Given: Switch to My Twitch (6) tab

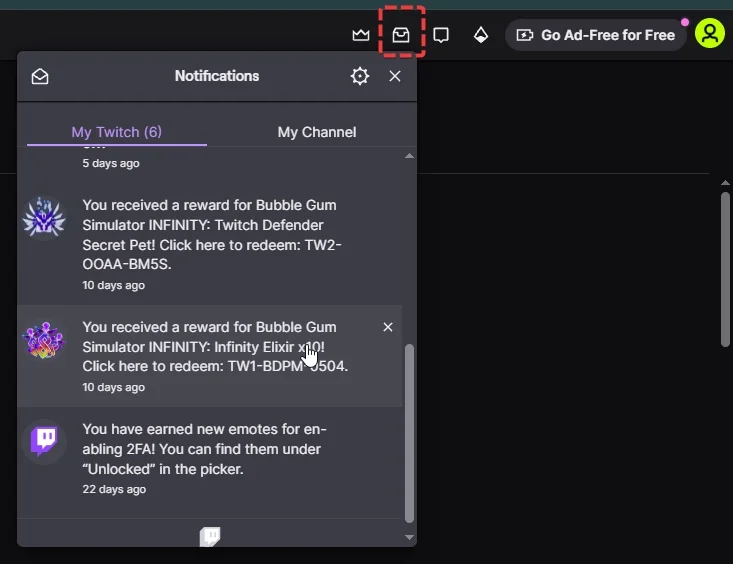Looking at the screenshot, I should pyautogui.click(x=116, y=132).
